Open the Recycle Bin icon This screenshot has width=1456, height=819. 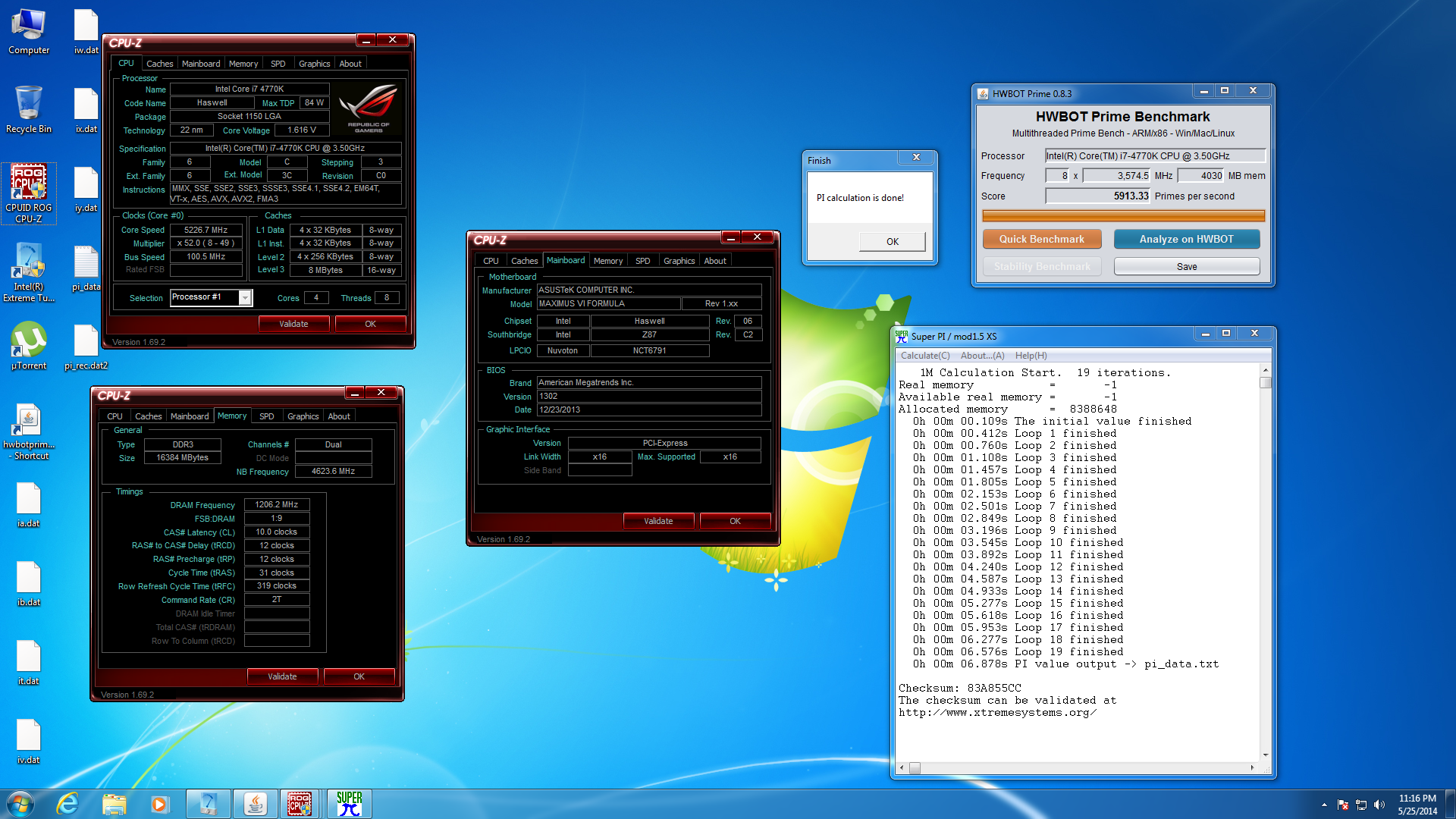coord(28,109)
